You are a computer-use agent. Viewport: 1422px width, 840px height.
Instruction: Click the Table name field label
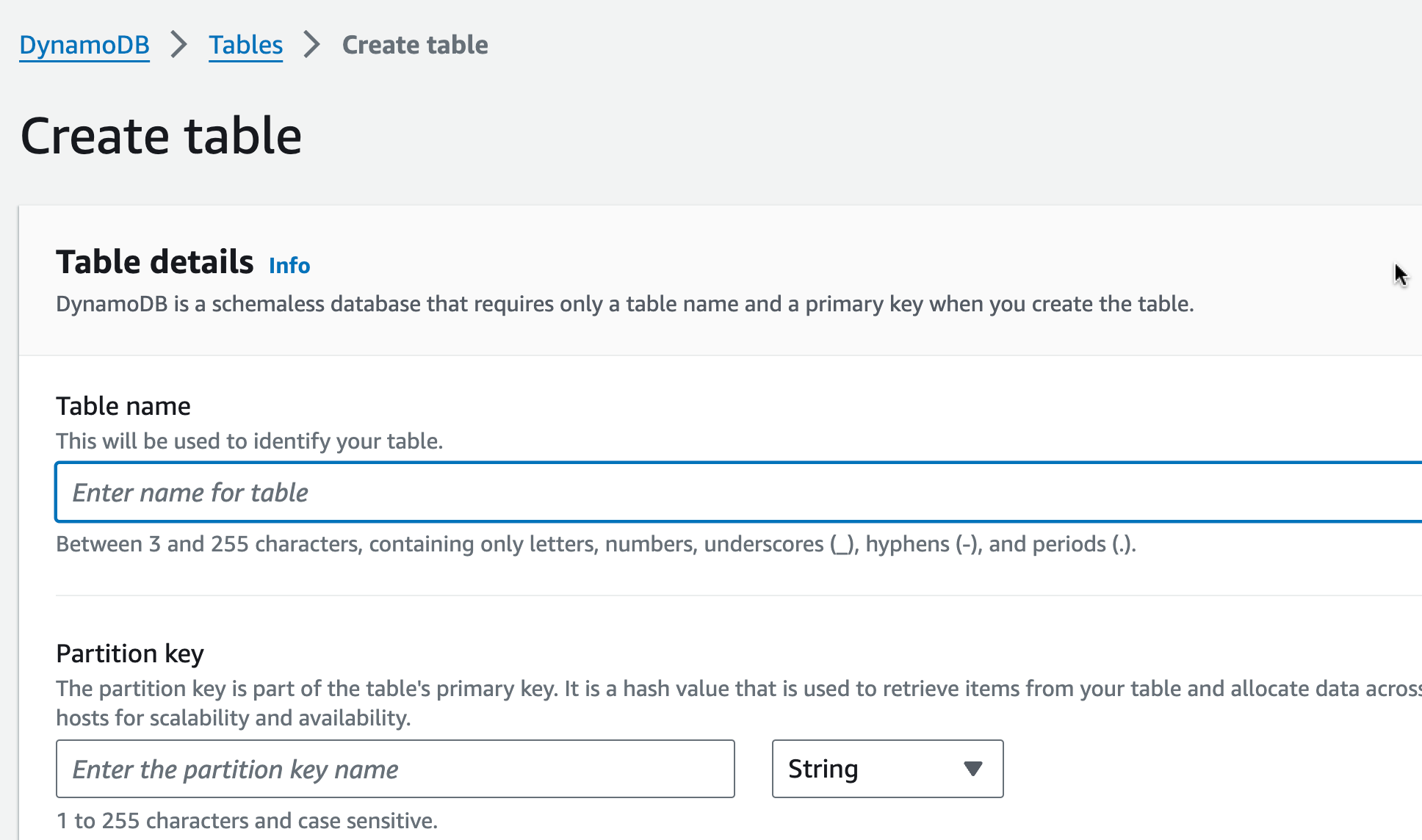click(x=123, y=406)
